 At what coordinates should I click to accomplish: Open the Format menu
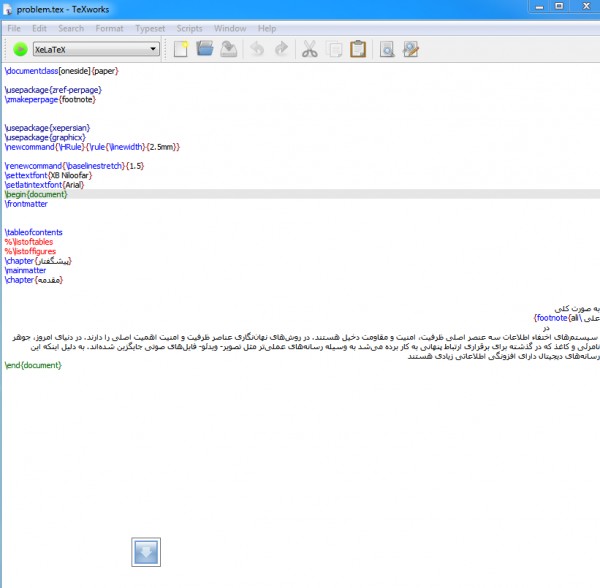[x=109, y=29]
